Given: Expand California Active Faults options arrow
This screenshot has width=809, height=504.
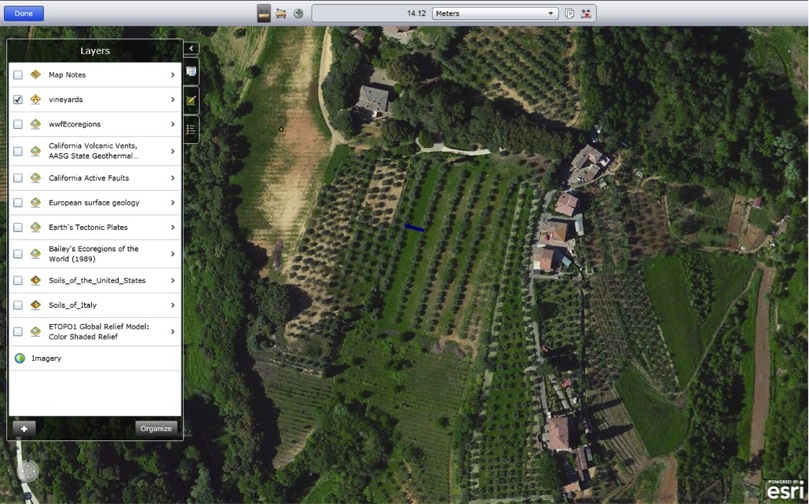Looking at the screenshot, I should pyautogui.click(x=172, y=178).
